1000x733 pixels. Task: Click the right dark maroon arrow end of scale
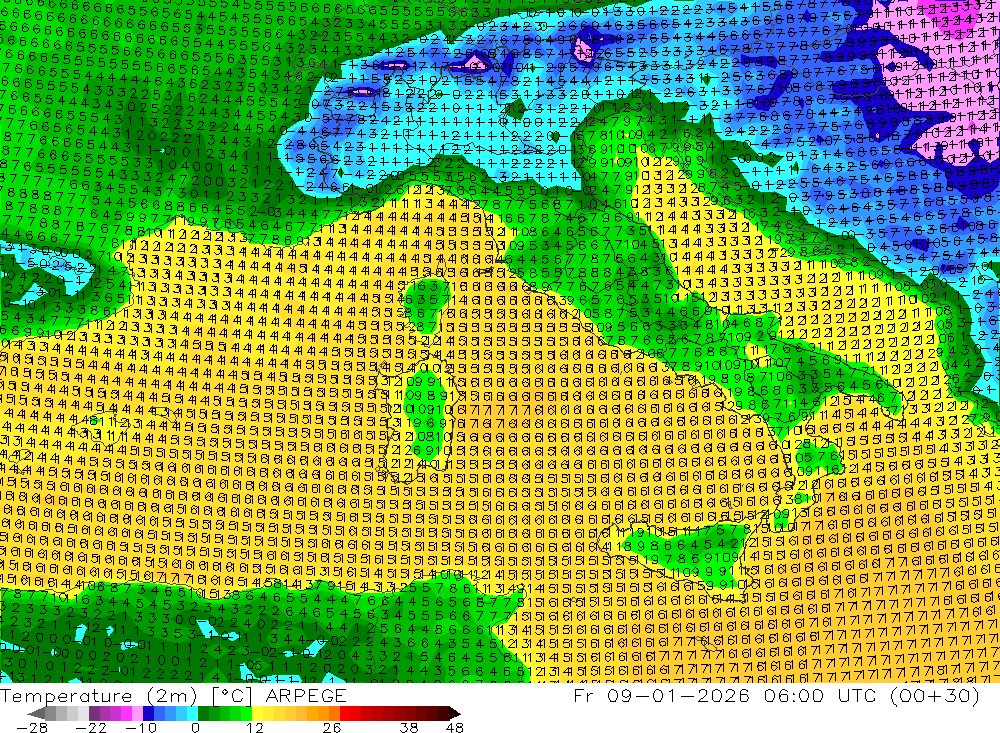click(x=455, y=713)
